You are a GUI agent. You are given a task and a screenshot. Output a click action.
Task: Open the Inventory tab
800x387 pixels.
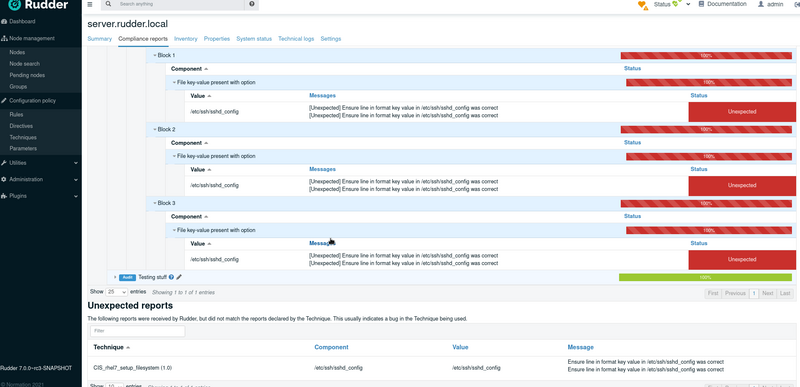click(x=186, y=39)
